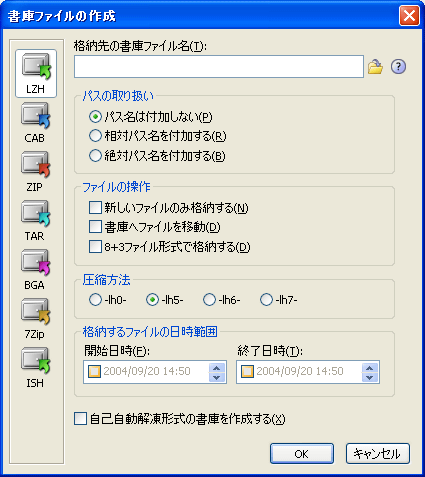Select the LZH archive format icon

[x=36, y=74]
